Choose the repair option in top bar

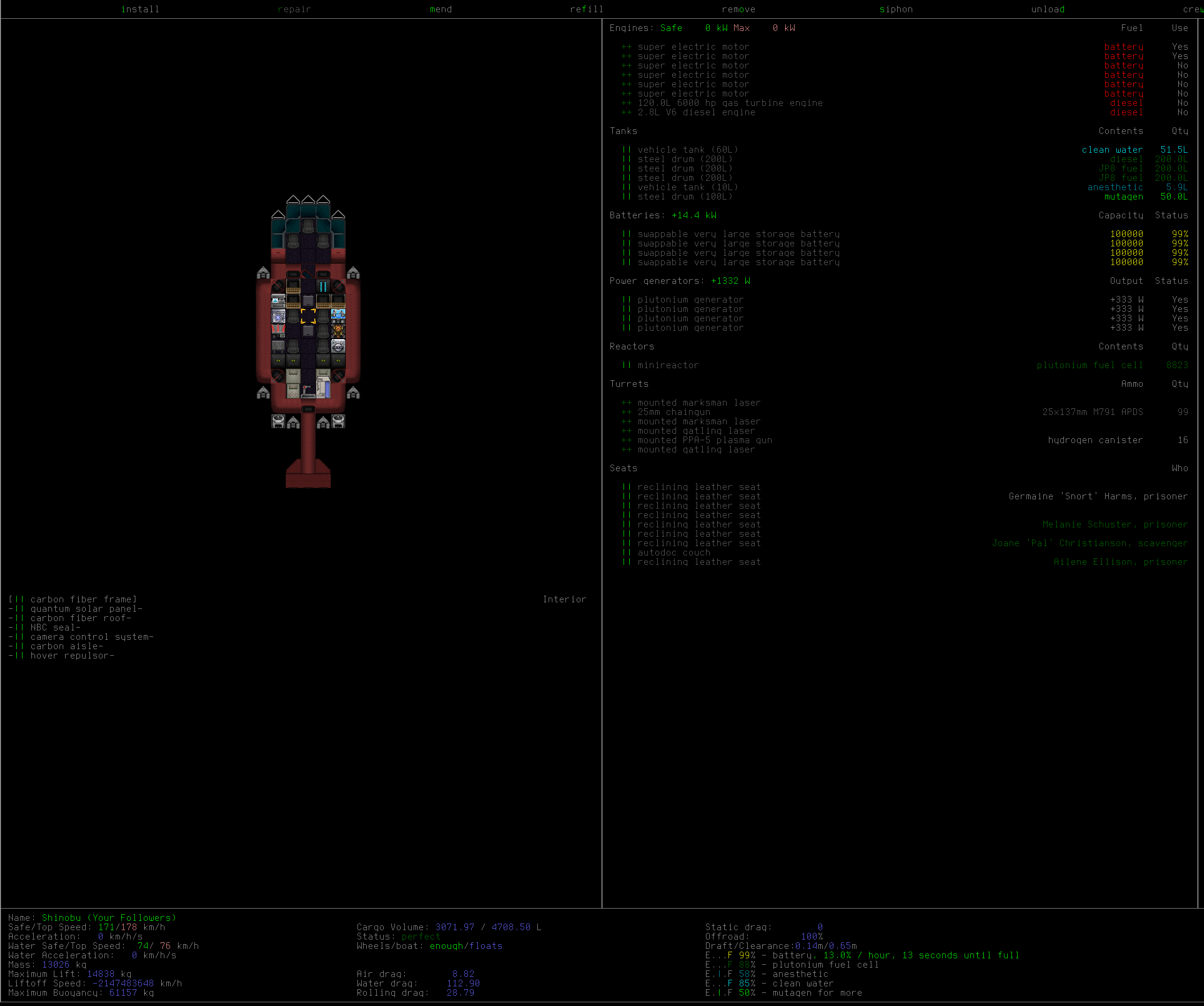[x=294, y=9]
